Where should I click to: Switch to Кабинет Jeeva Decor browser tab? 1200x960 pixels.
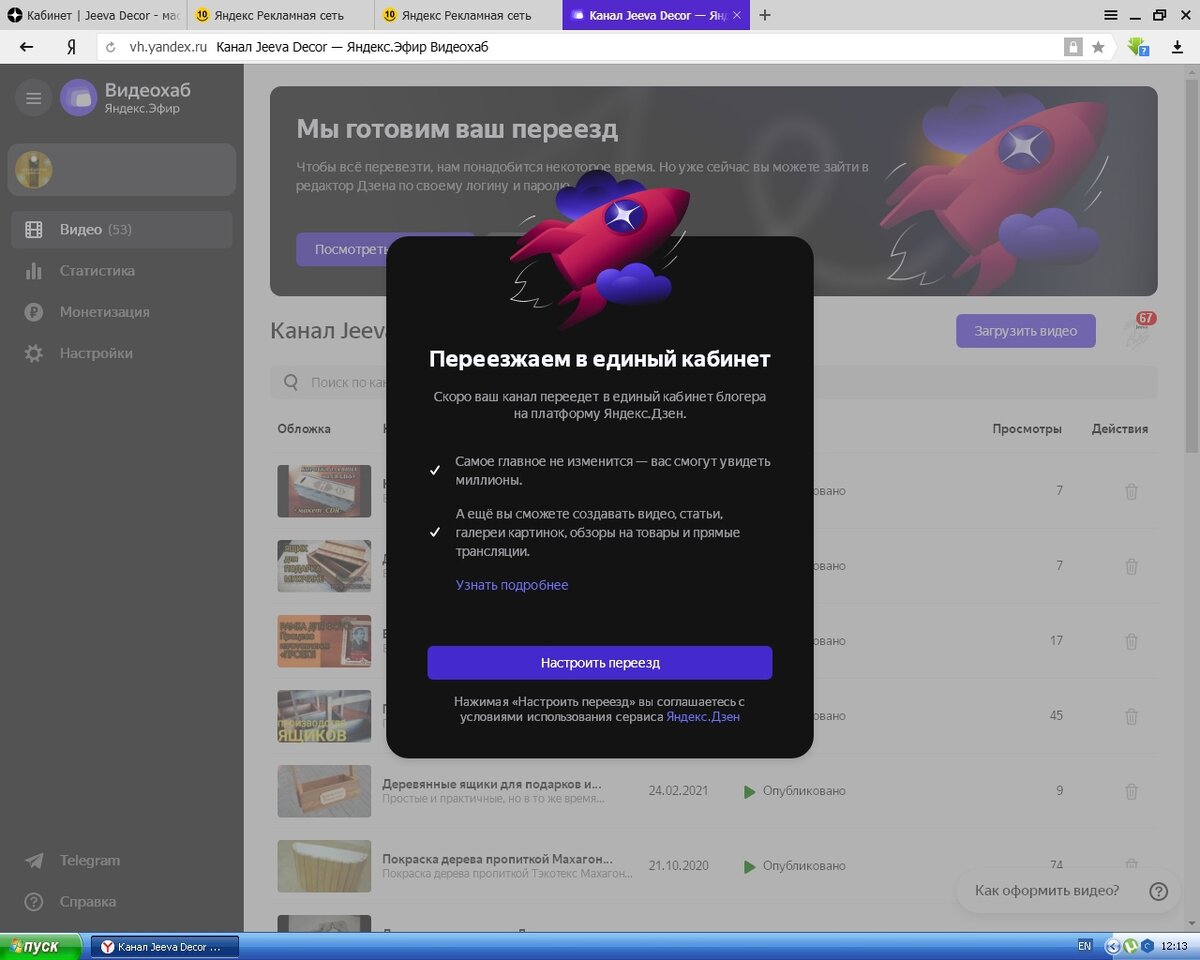click(93, 15)
